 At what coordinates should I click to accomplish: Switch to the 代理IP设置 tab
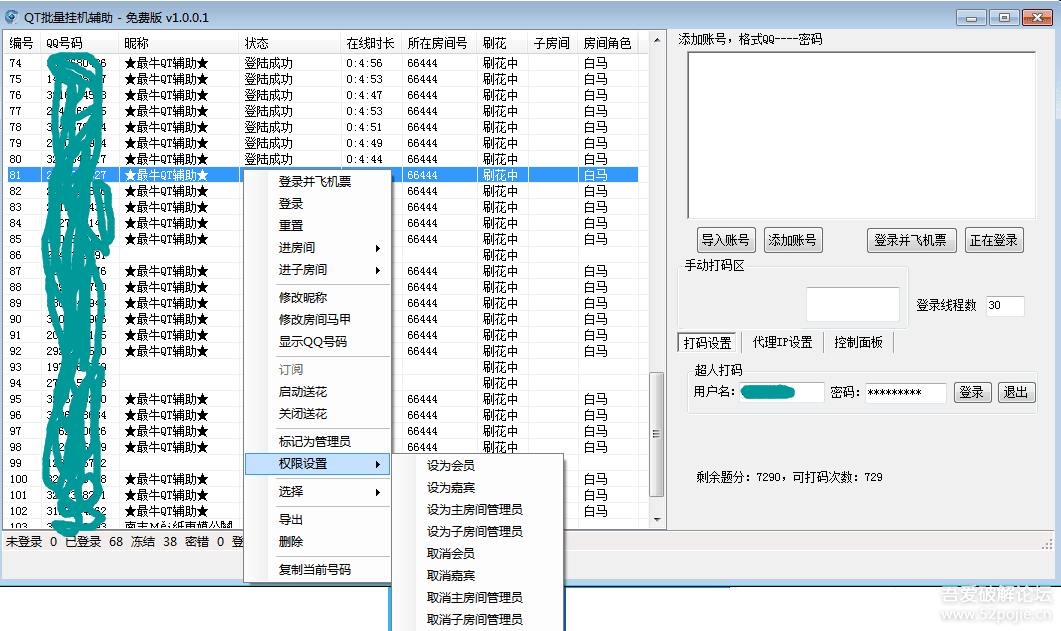tap(783, 342)
